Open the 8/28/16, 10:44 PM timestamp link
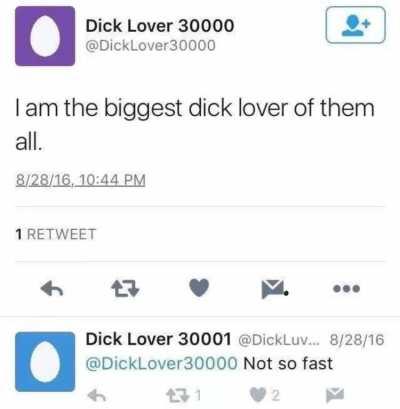 pyautogui.click(x=80, y=180)
